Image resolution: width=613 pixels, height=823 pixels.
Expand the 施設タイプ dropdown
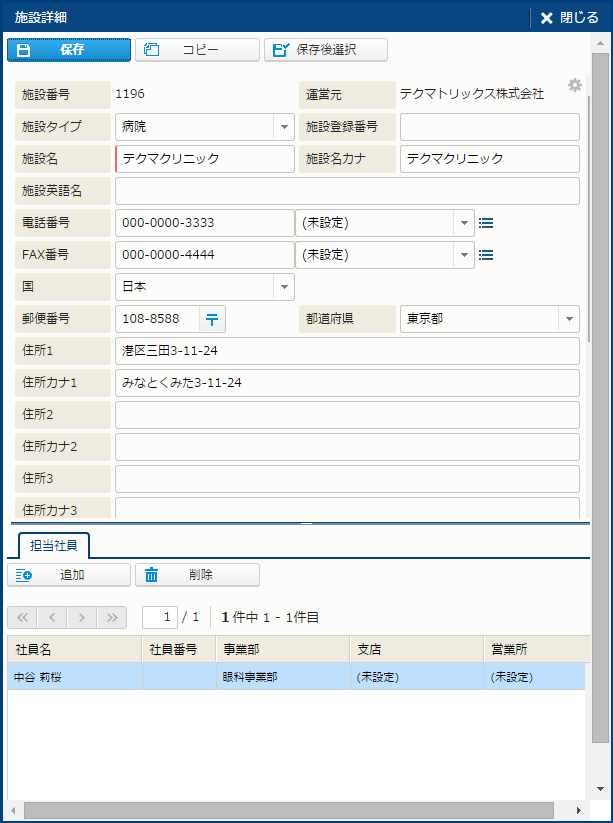coord(284,127)
